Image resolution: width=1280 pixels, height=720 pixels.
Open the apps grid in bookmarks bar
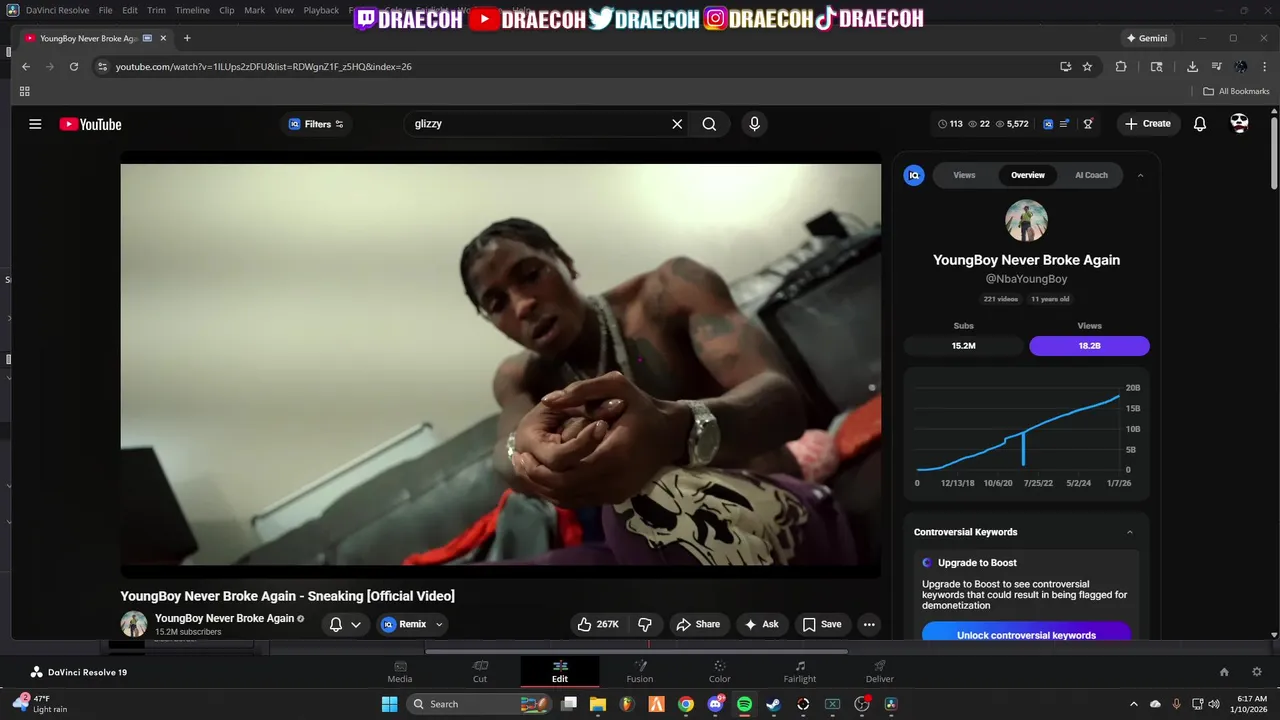[x=25, y=91]
